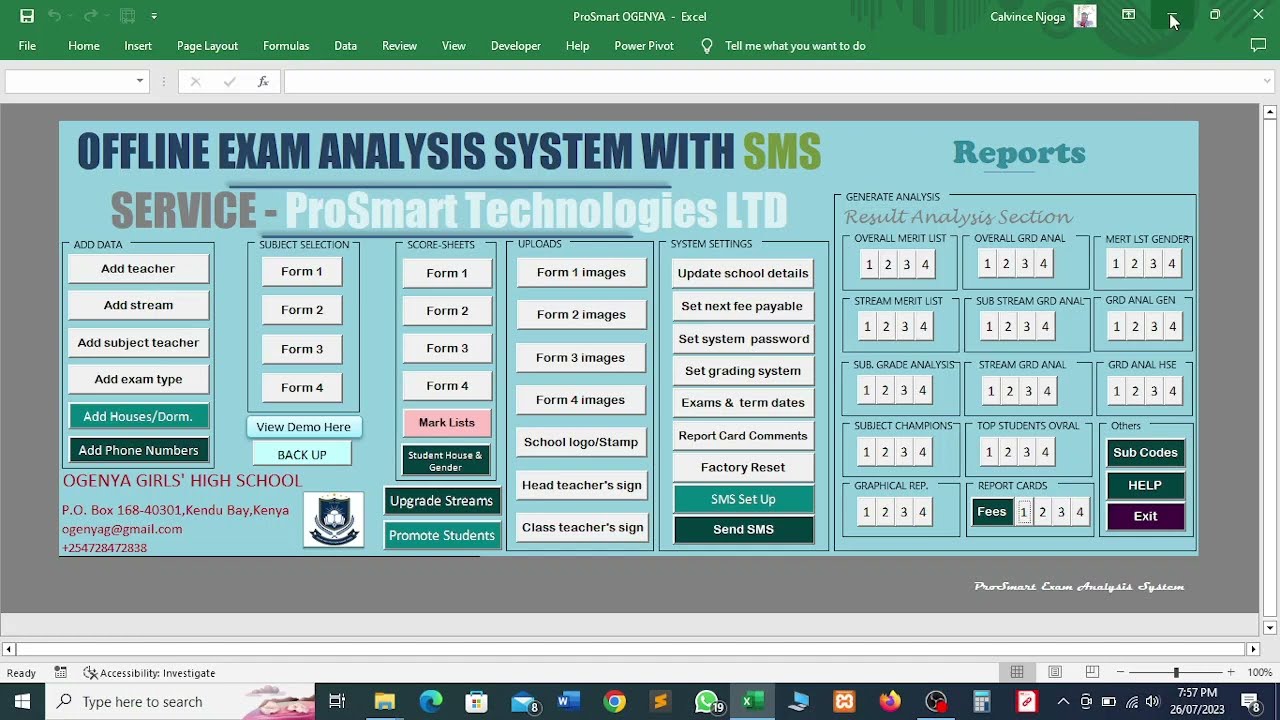Open Task View on the taskbar
The width and height of the screenshot is (1280, 720).
coord(337,702)
